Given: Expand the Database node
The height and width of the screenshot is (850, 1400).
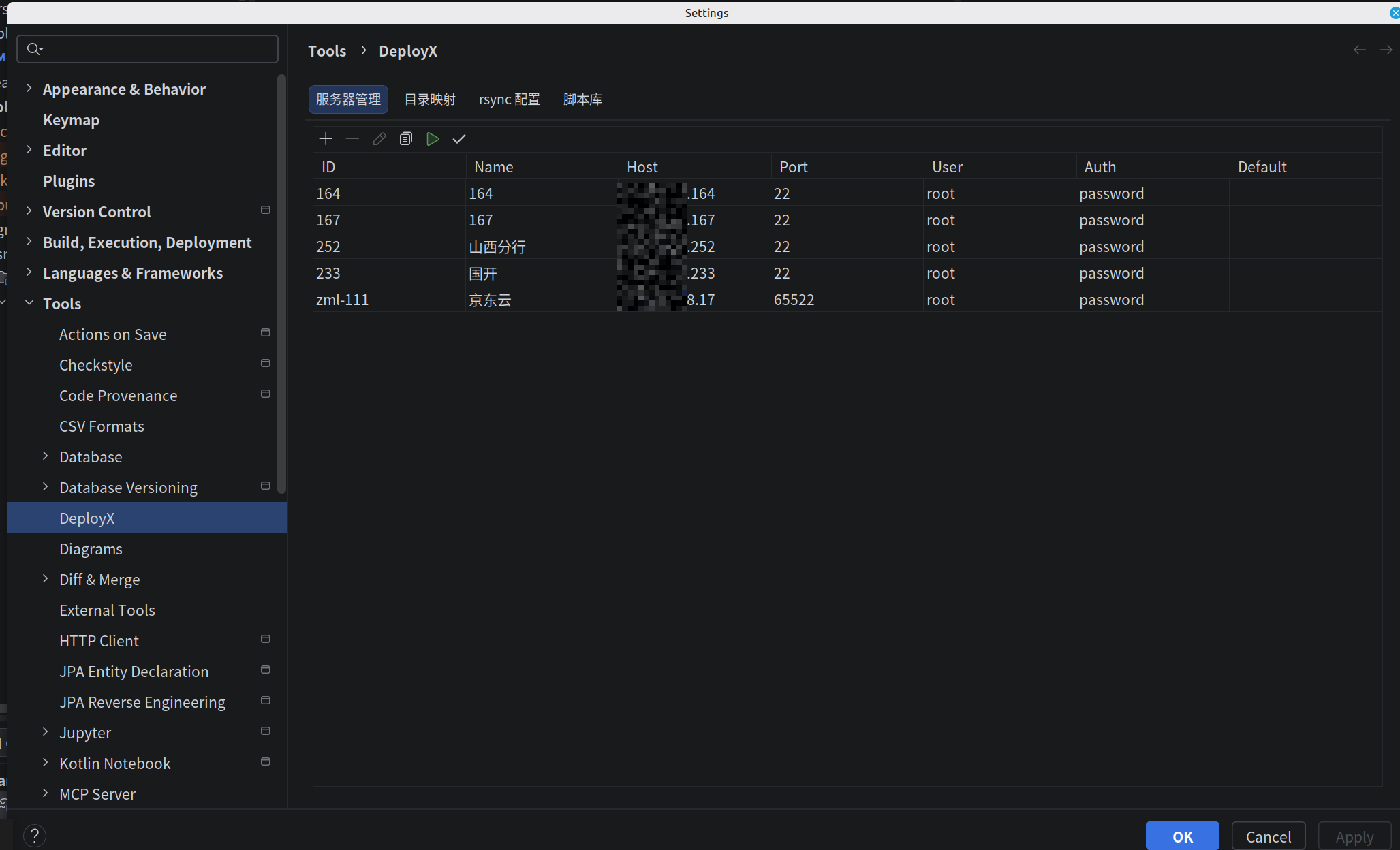Looking at the screenshot, I should pos(45,456).
